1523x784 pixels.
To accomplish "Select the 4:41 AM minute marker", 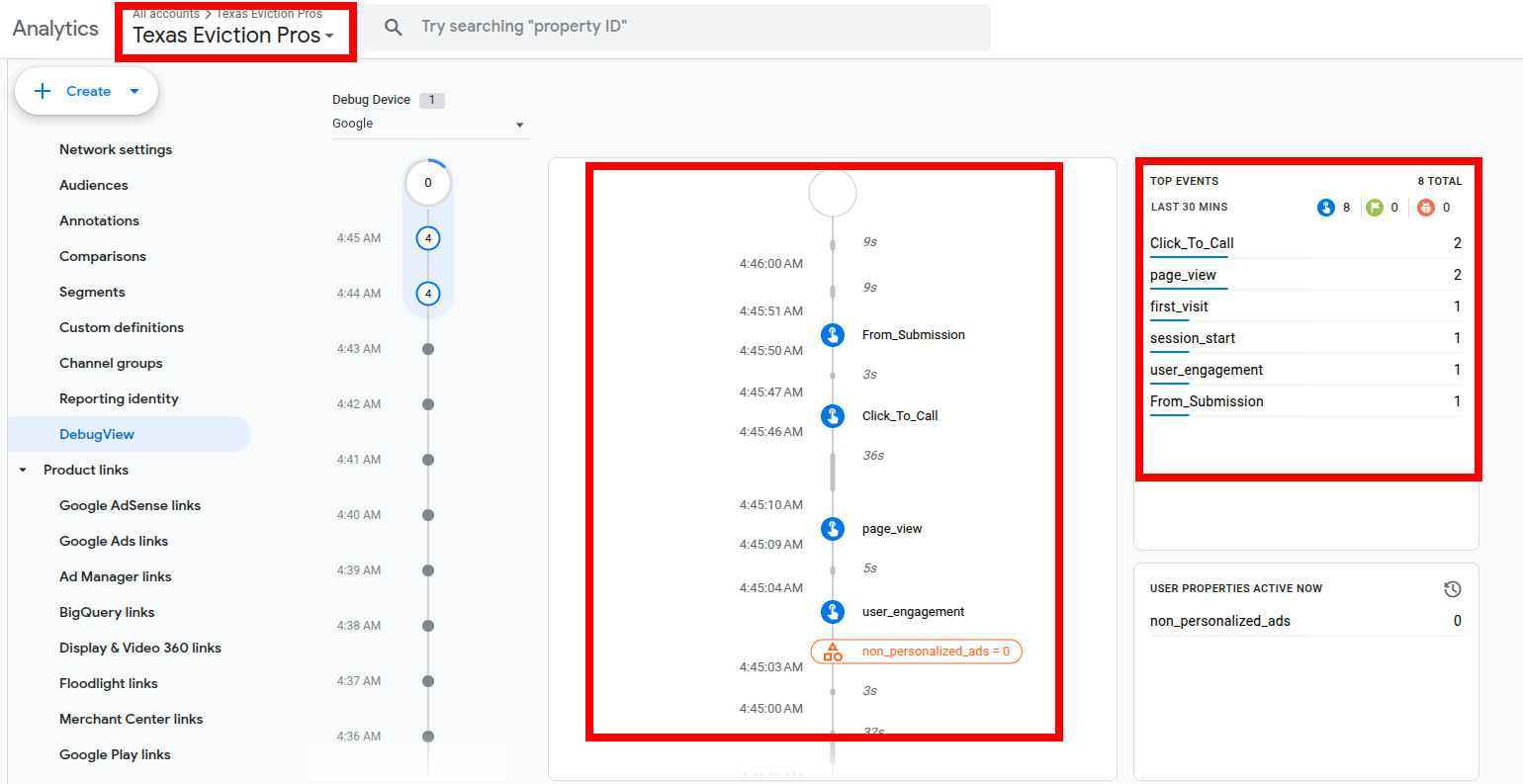I will click(428, 460).
